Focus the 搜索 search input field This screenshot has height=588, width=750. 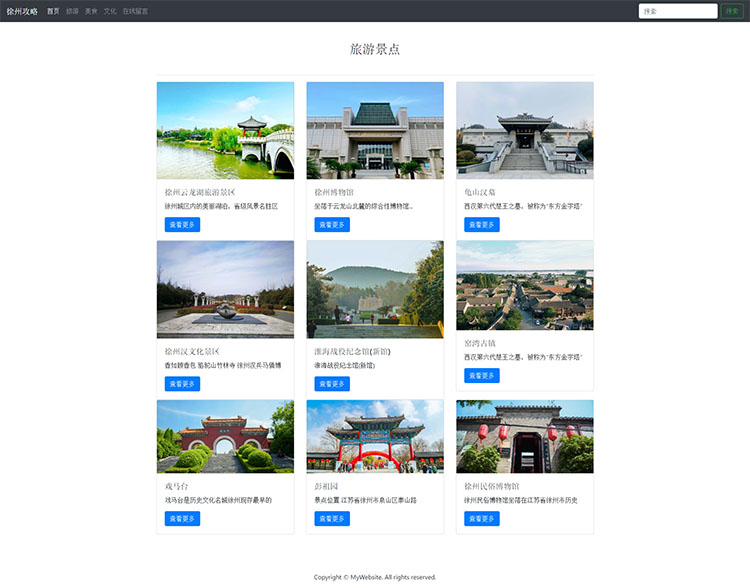click(x=677, y=11)
